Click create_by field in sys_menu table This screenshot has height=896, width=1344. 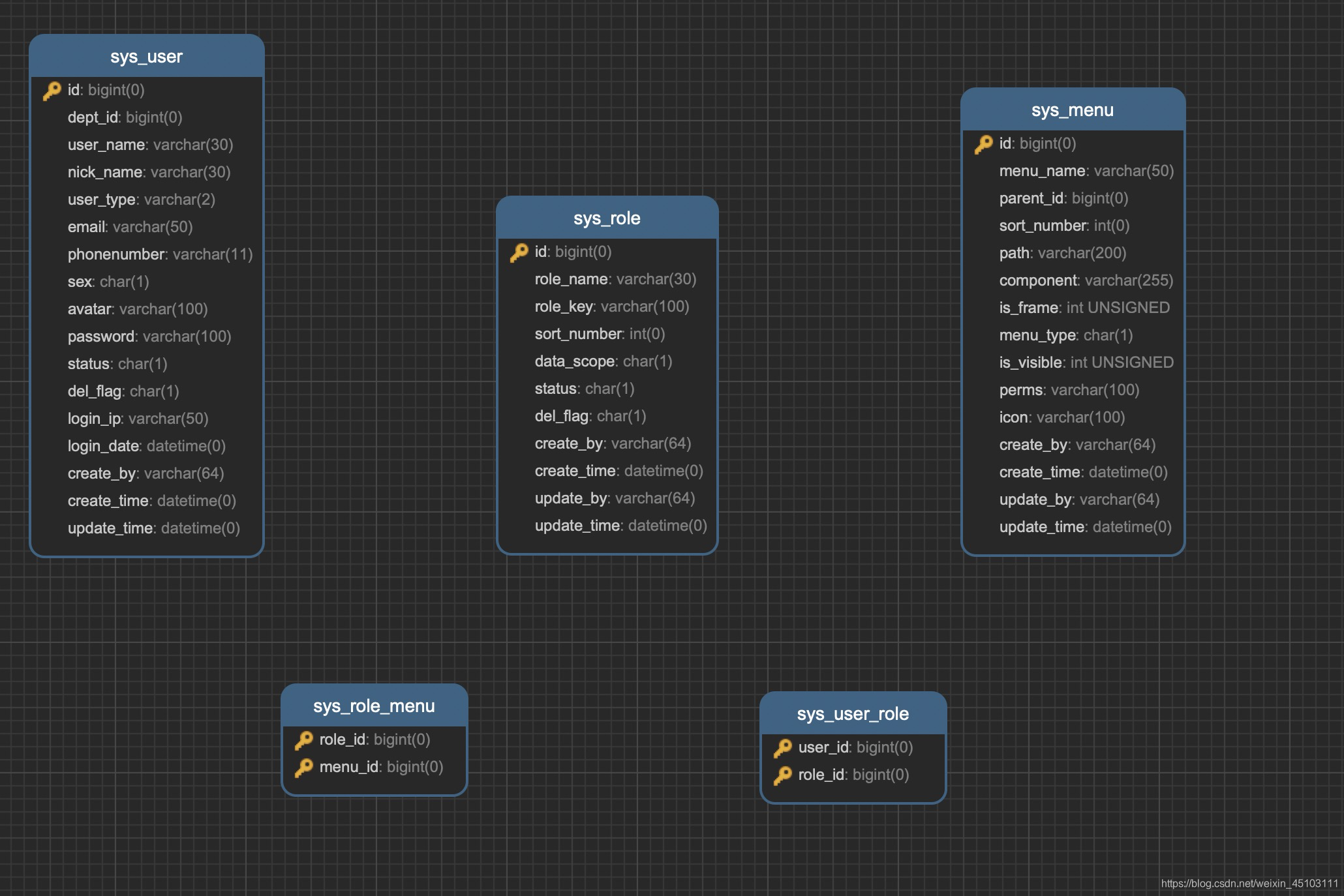click(x=1078, y=445)
